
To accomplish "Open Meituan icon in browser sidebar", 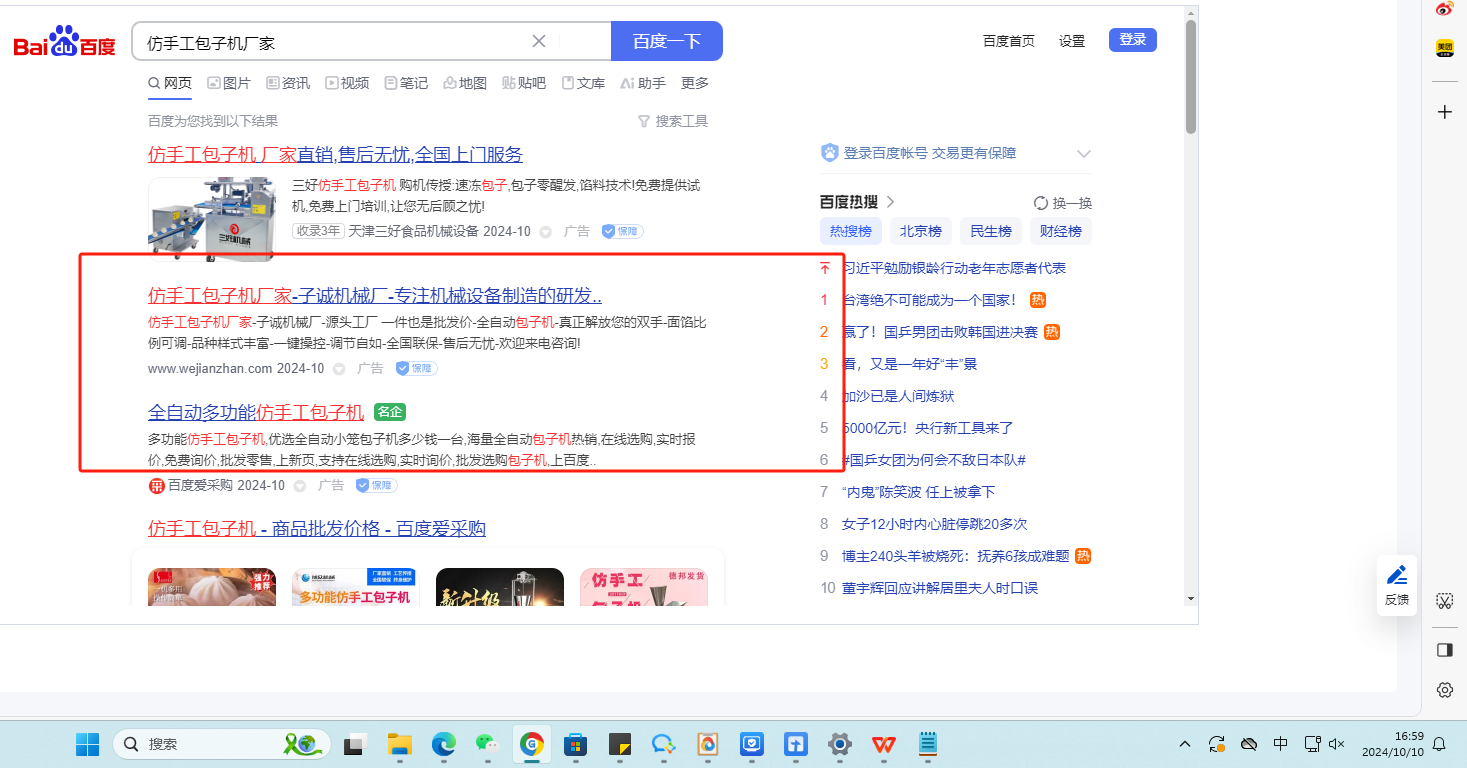I will point(1444,47).
